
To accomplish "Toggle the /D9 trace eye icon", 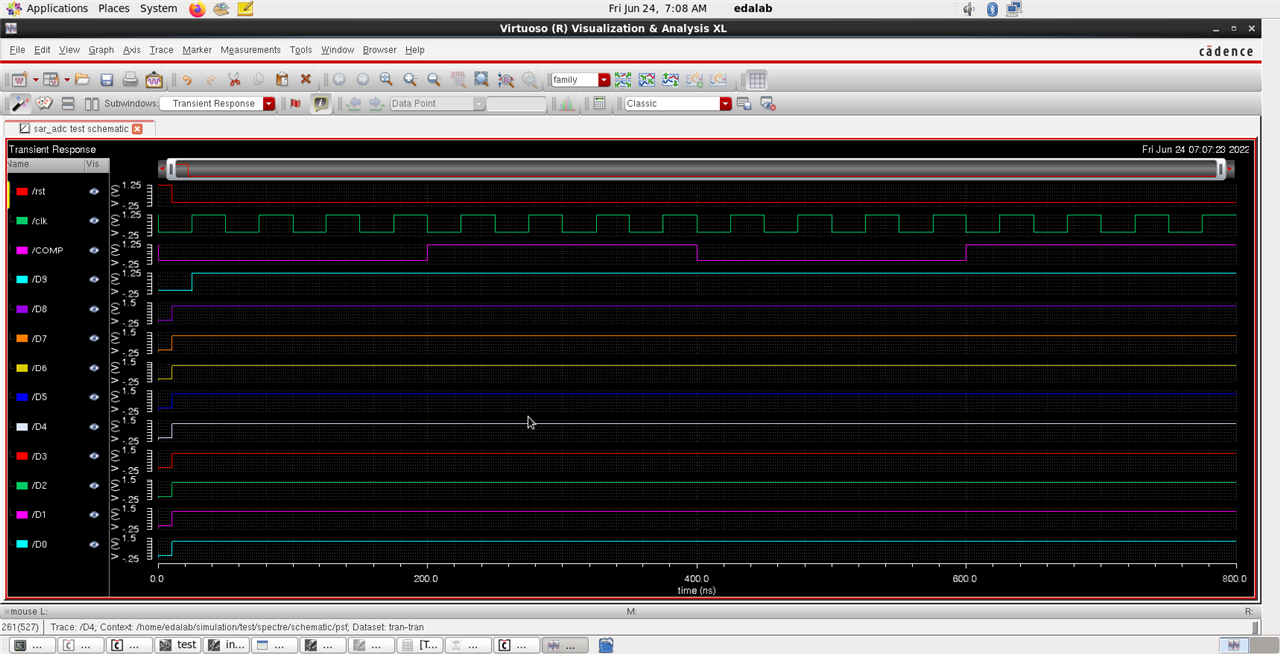I will click(94, 280).
